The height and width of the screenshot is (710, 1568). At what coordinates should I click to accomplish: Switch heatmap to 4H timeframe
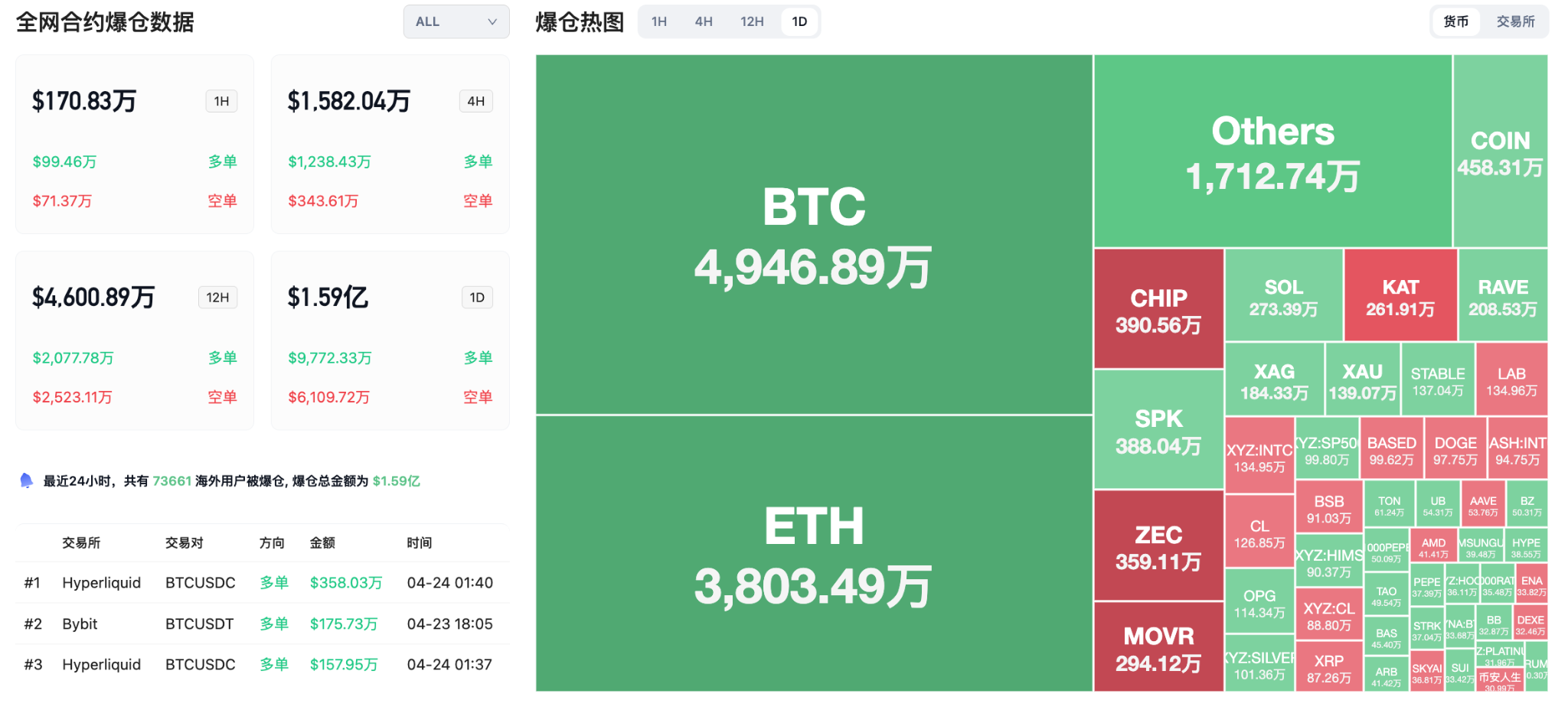(704, 22)
